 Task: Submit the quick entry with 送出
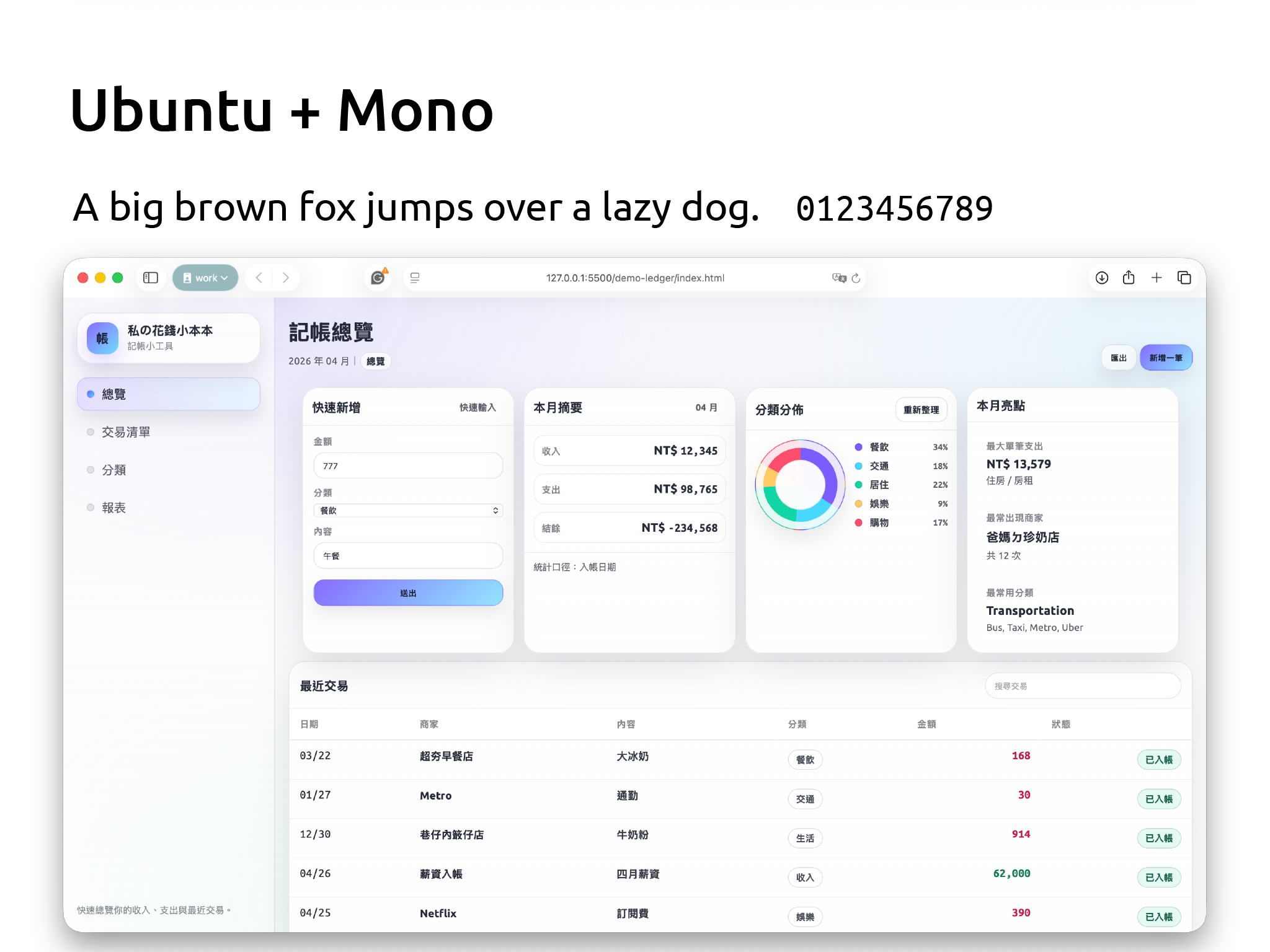[x=408, y=593]
